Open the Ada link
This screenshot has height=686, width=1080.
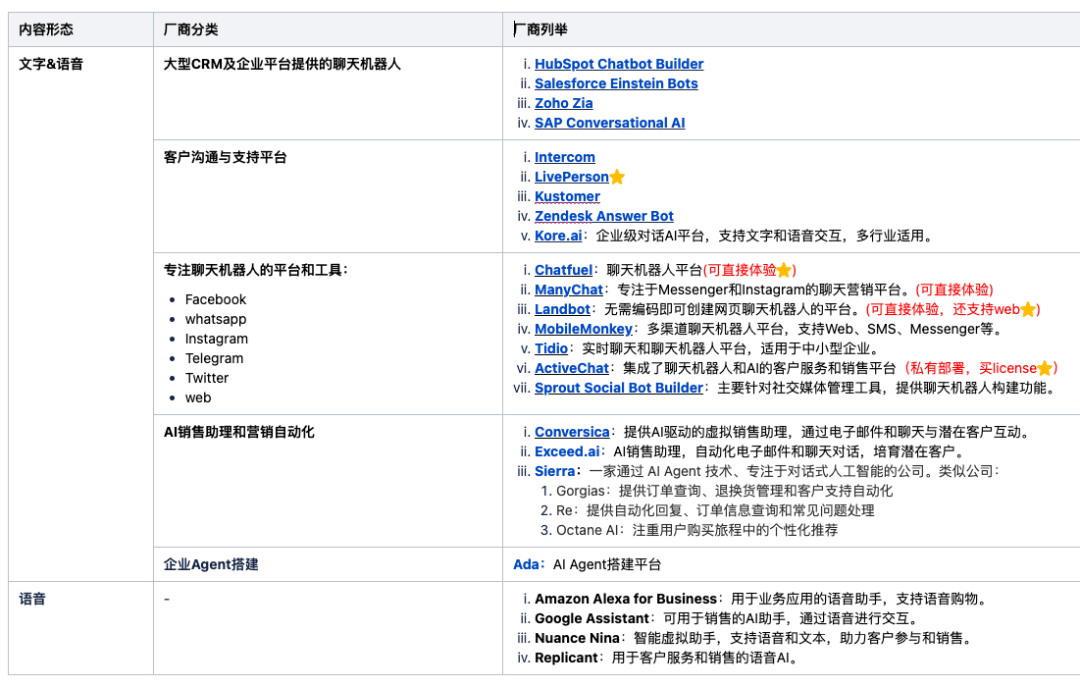526,565
